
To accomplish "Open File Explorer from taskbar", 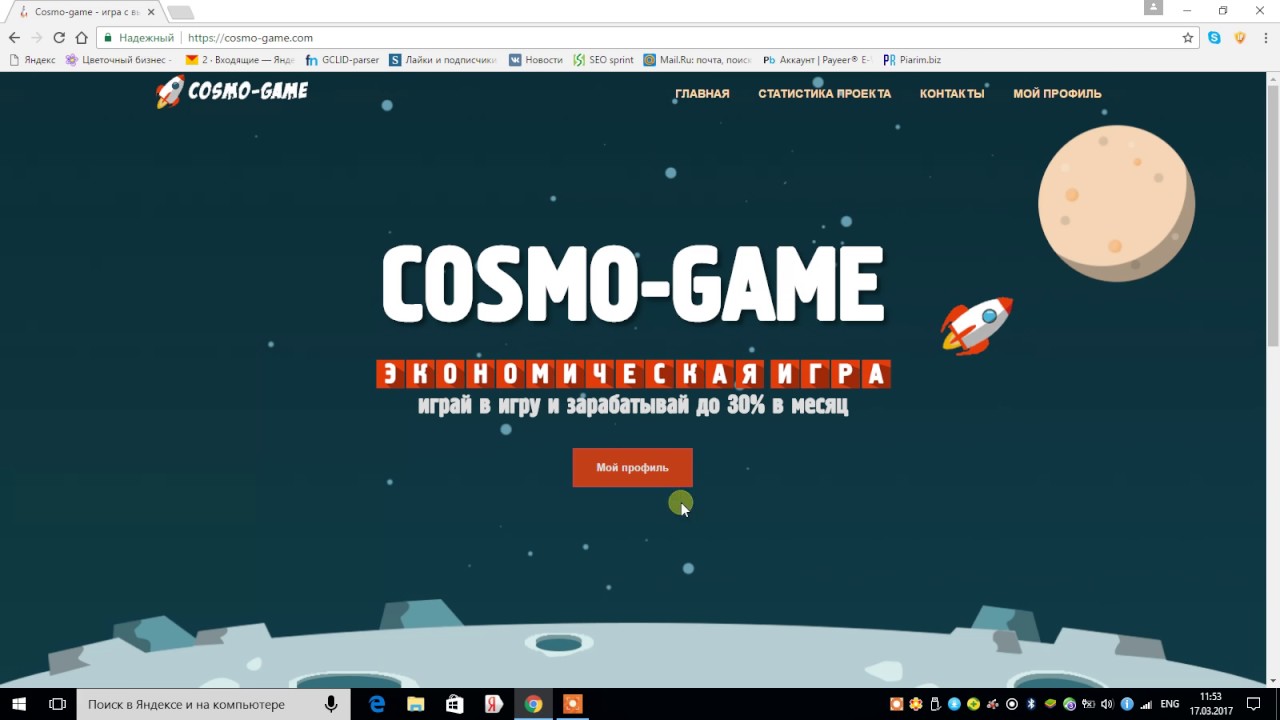I will pos(416,704).
